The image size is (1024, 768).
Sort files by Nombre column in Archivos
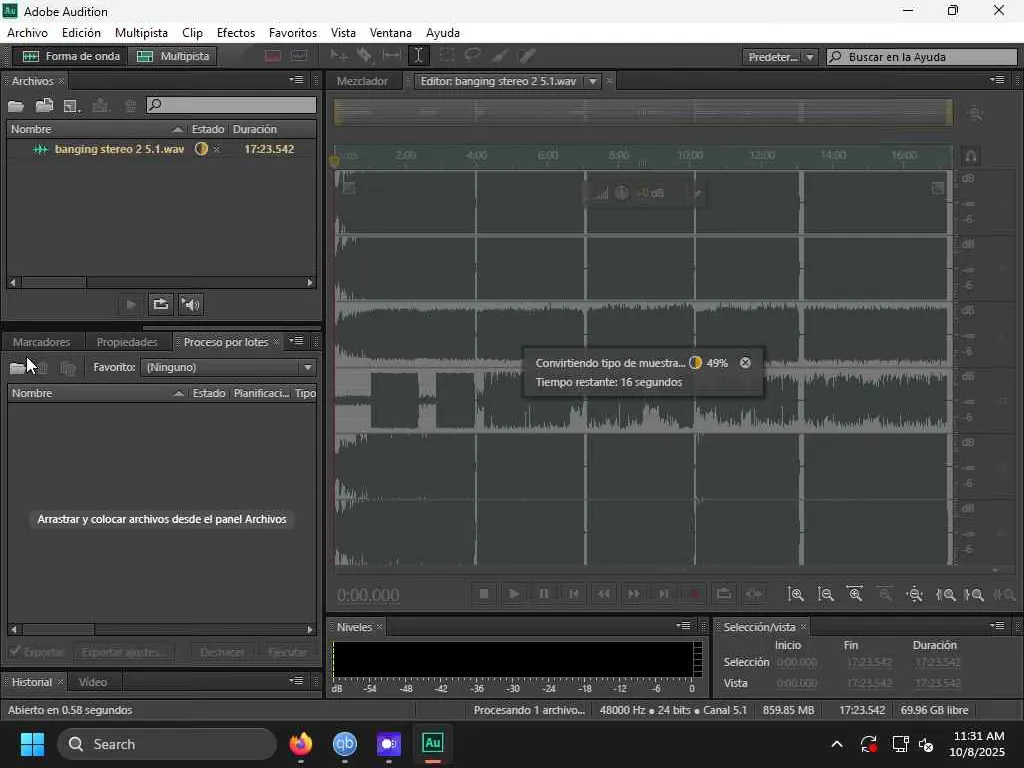(x=97, y=129)
